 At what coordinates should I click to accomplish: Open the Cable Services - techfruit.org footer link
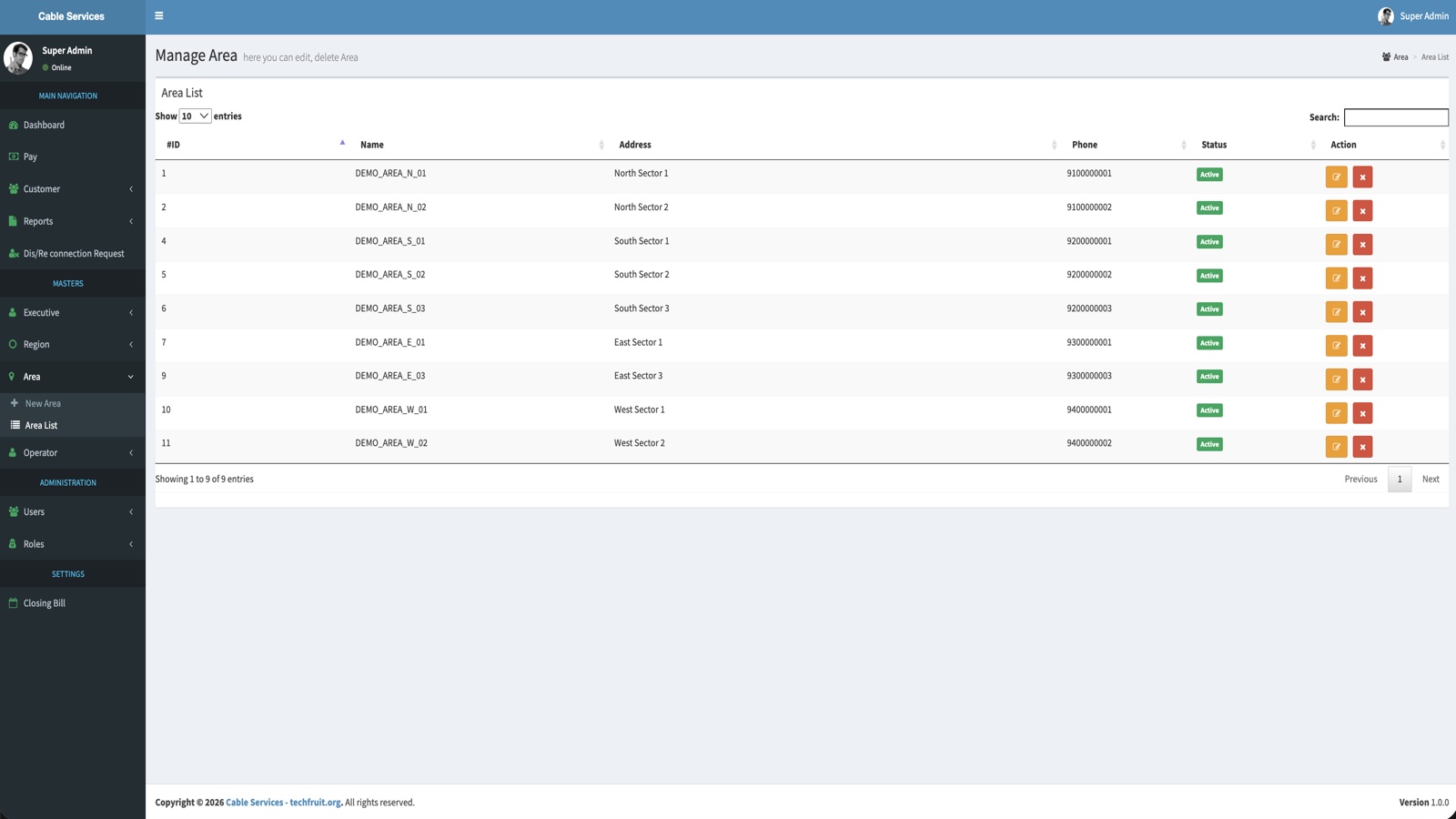point(283,803)
